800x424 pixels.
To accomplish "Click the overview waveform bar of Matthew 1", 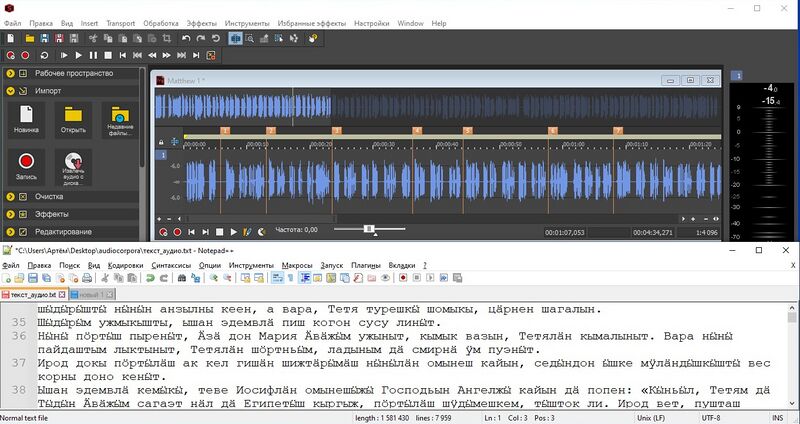I will (438, 107).
